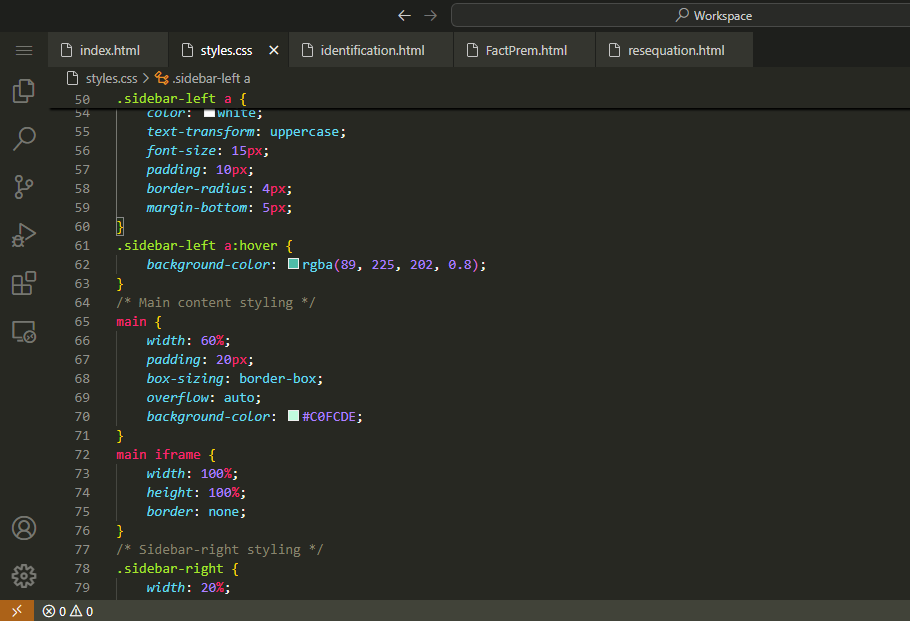Open the FactPrem.html tab
This screenshot has width=910, height=621.
526,50
